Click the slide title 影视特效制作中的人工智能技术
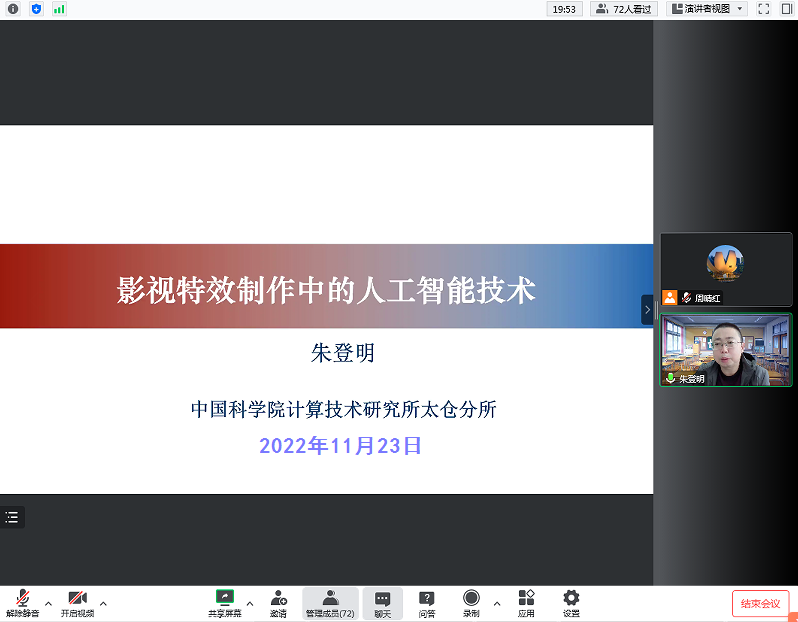This screenshot has height=622, width=798. pos(326,290)
